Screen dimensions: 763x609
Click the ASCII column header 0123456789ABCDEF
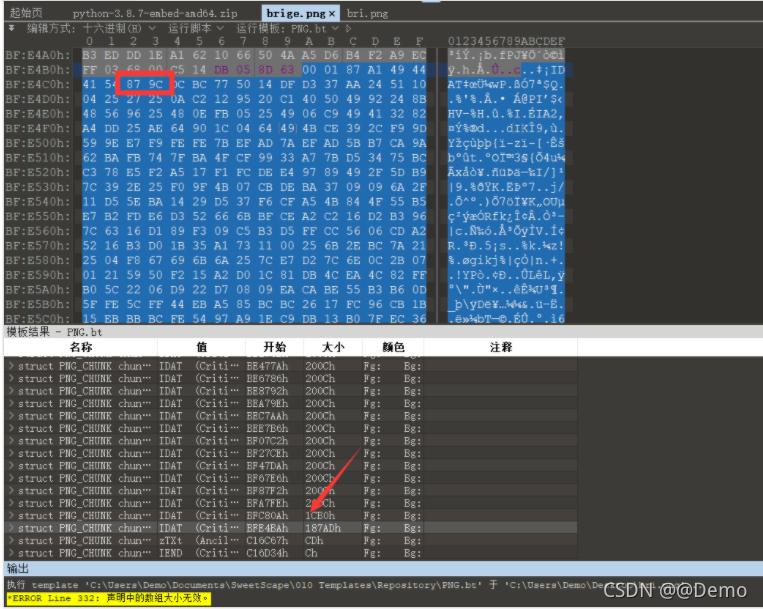pos(506,41)
